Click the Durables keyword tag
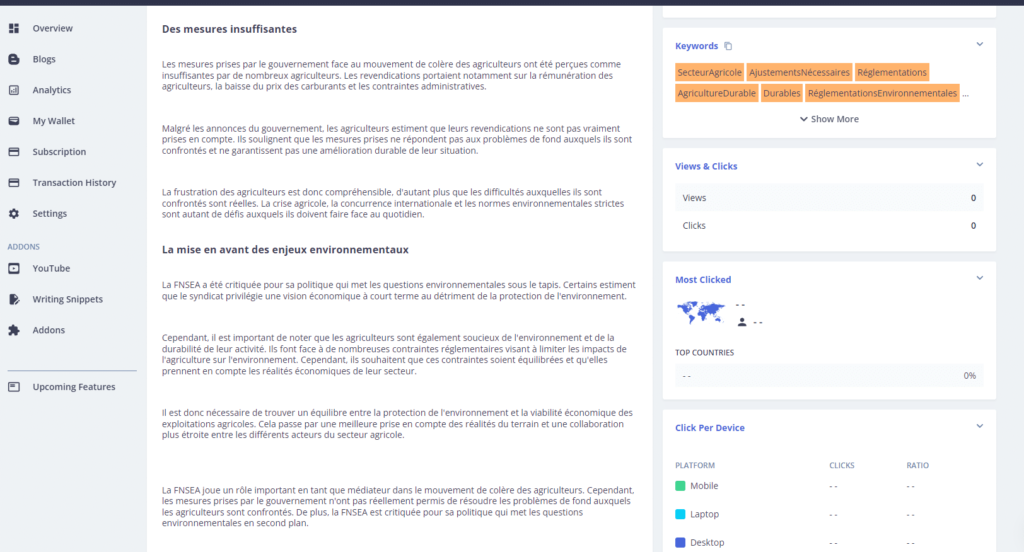Screen dimensions: 1024x552 [x=782, y=93]
